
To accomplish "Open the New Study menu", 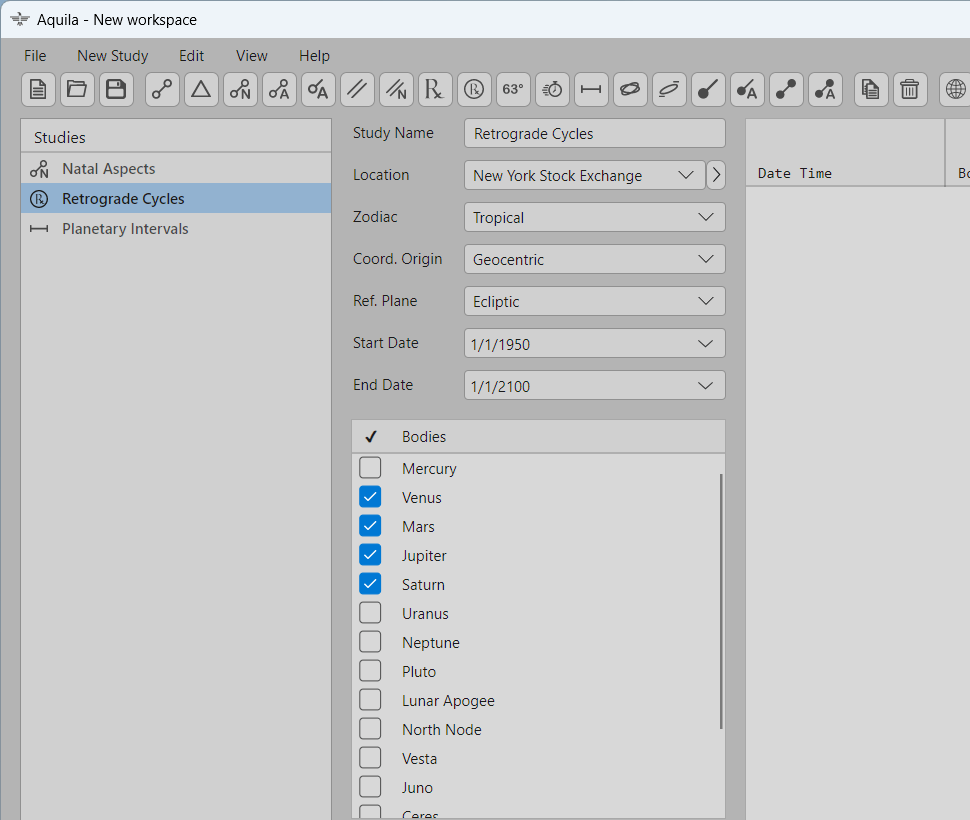I will 113,56.
